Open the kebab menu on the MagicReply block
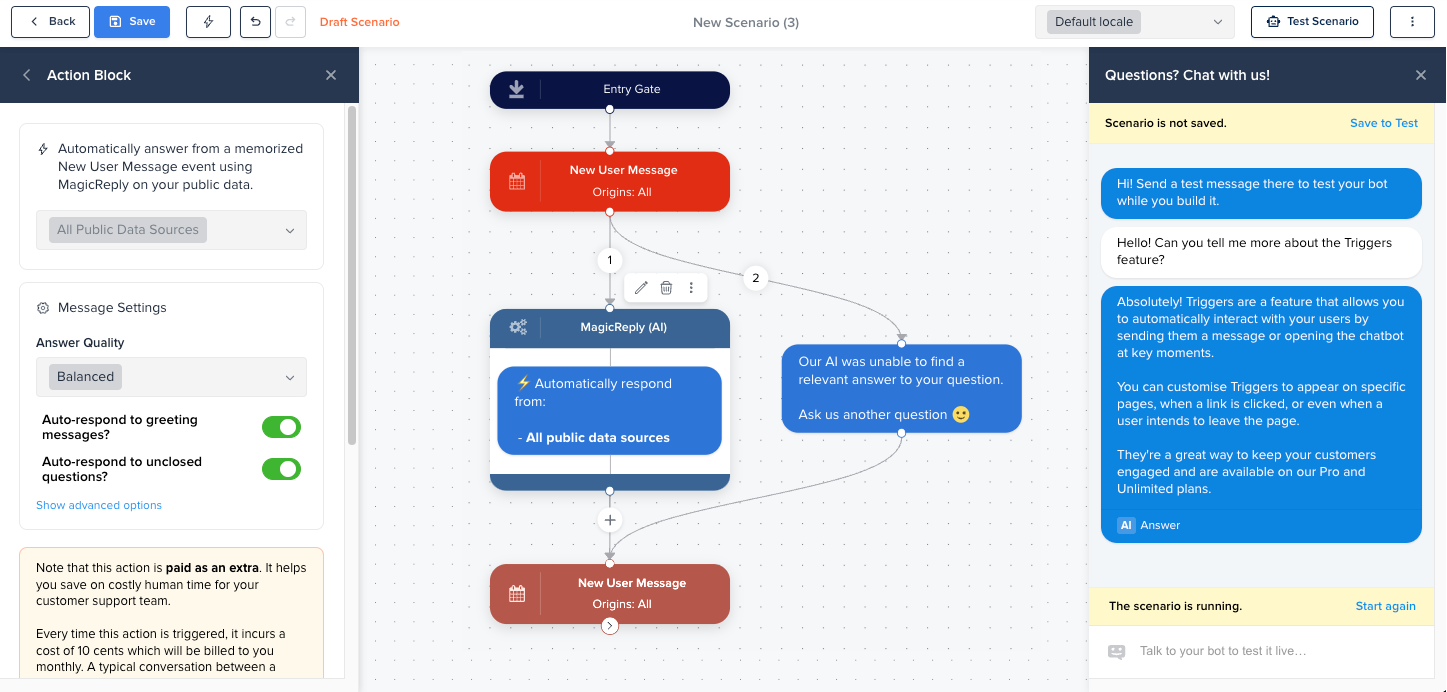 [x=691, y=287]
